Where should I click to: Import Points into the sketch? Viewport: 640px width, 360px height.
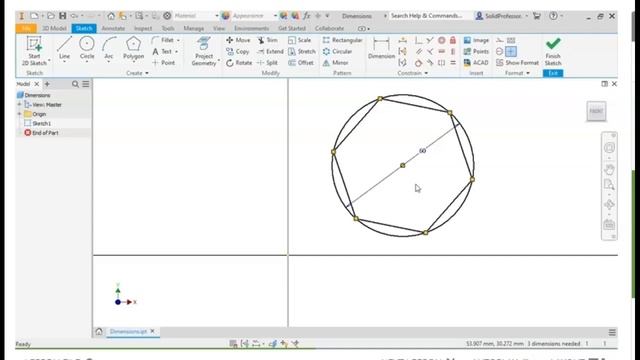(476, 51)
